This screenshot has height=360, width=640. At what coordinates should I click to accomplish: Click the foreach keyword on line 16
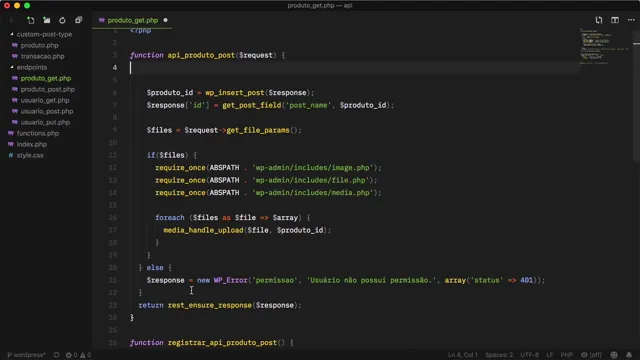(170, 218)
